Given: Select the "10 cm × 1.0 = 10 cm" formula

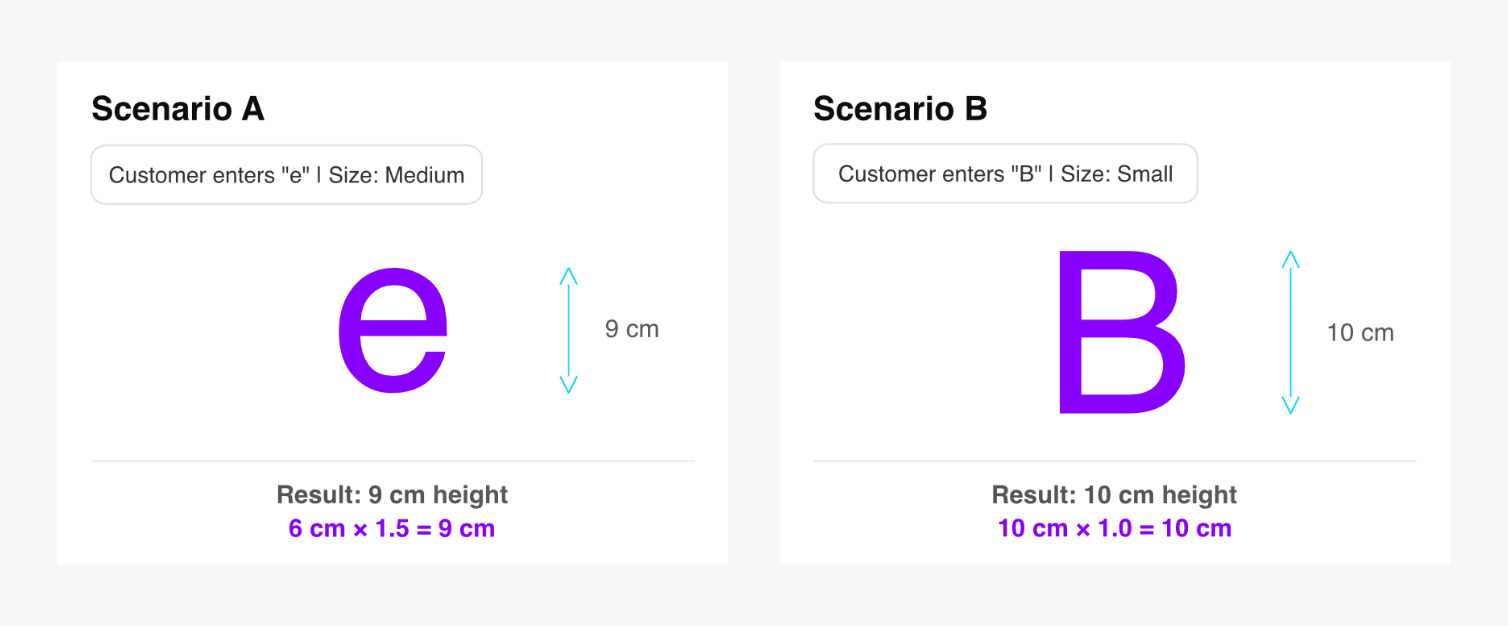Looking at the screenshot, I should click(x=1114, y=529).
